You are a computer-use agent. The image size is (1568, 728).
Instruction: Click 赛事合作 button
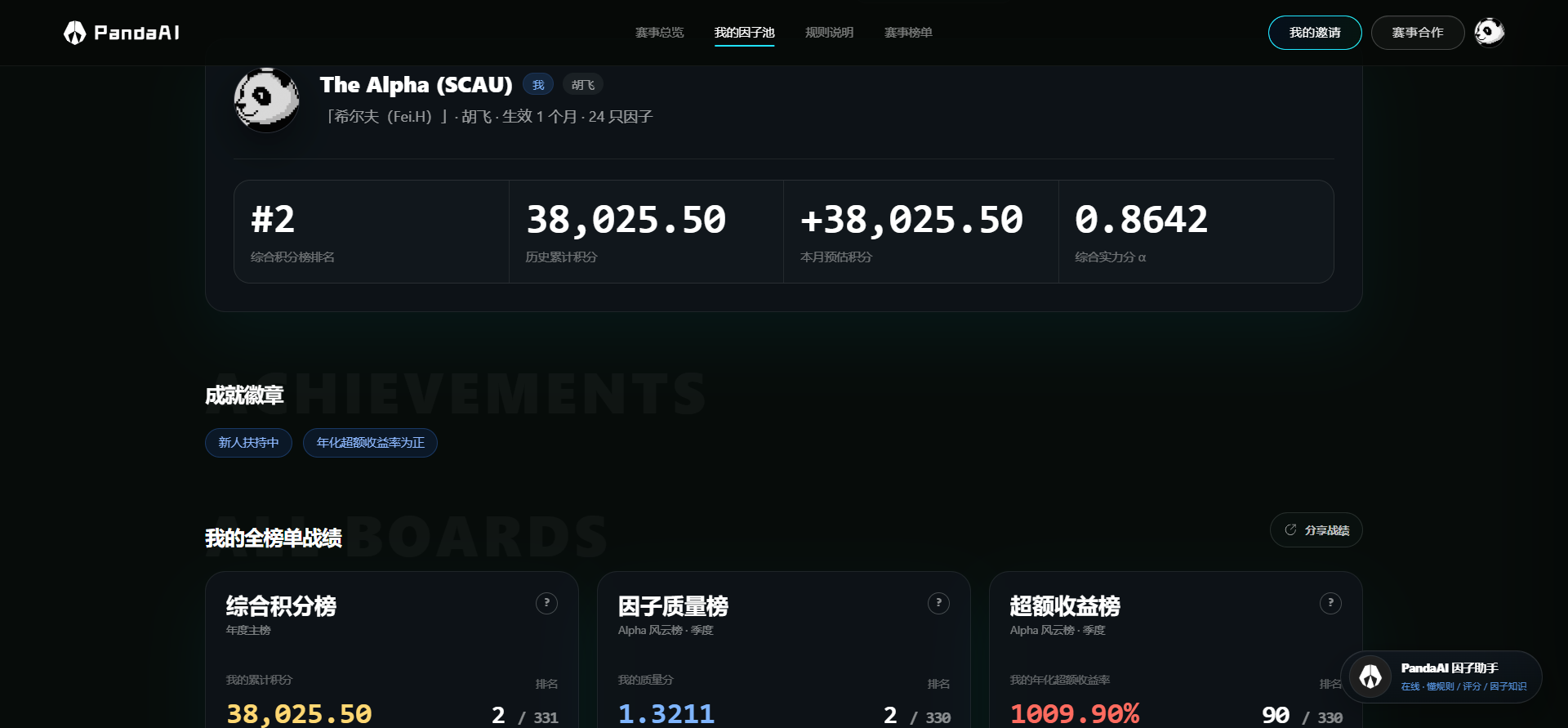[x=1418, y=33]
